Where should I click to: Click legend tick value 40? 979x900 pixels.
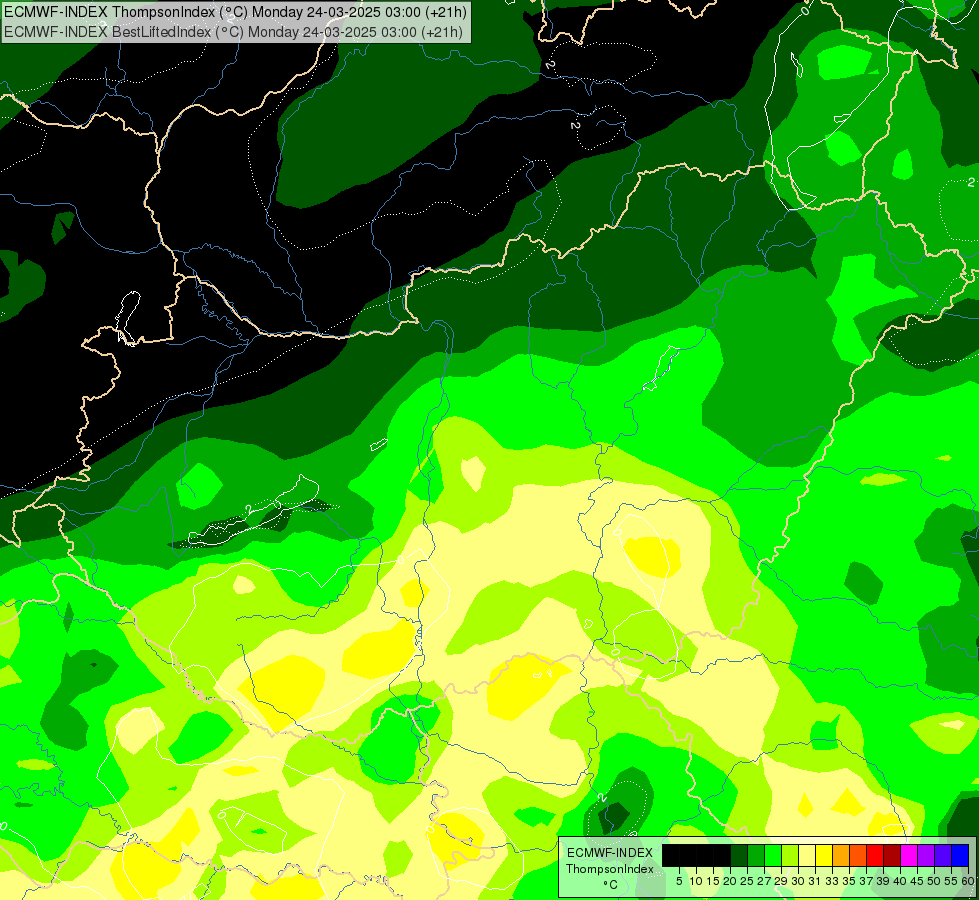click(900, 881)
